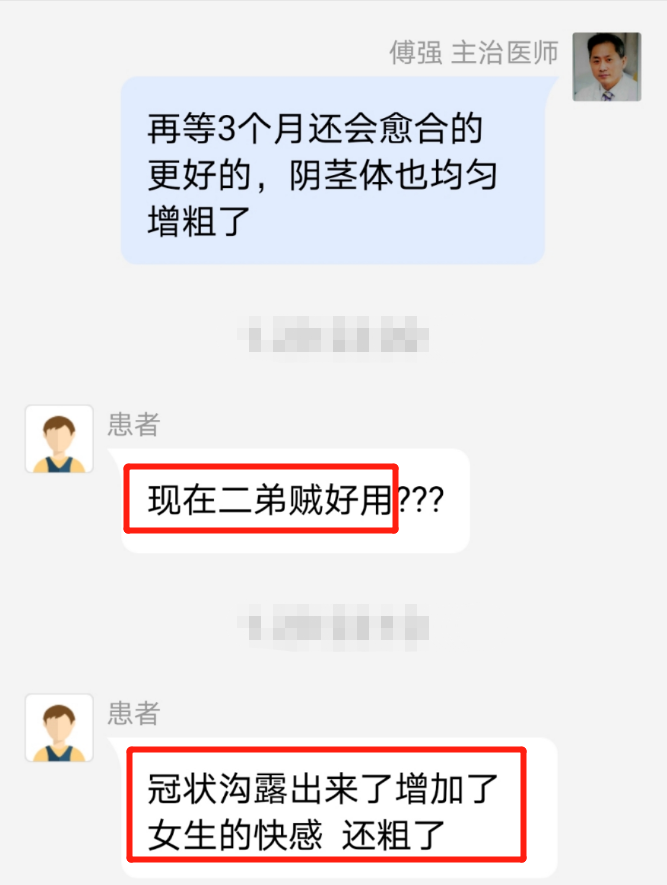Click the second blurred timestamp
The image size is (667, 885).
coord(333,626)
